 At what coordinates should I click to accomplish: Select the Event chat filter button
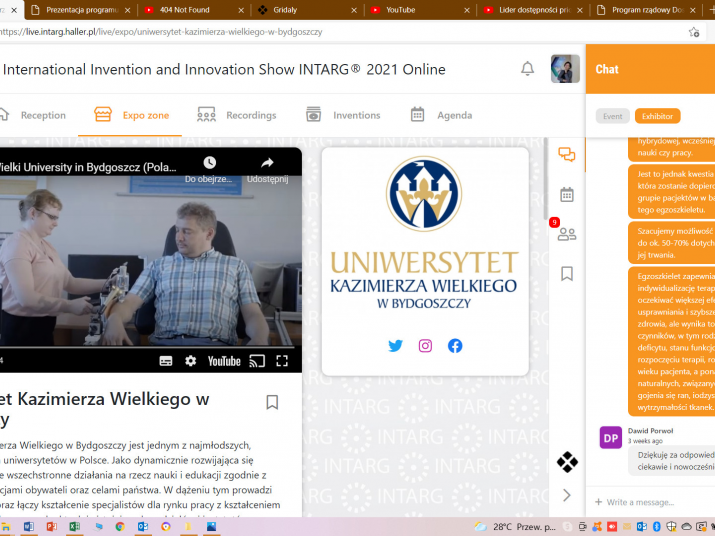612,116
